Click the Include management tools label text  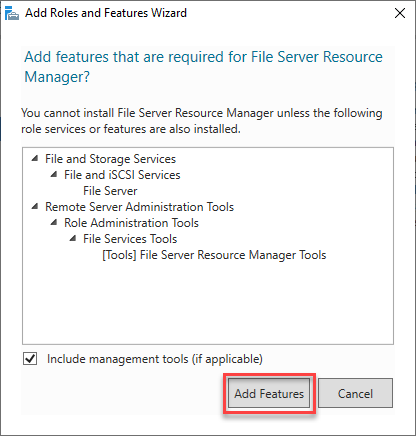pos(155,359)
